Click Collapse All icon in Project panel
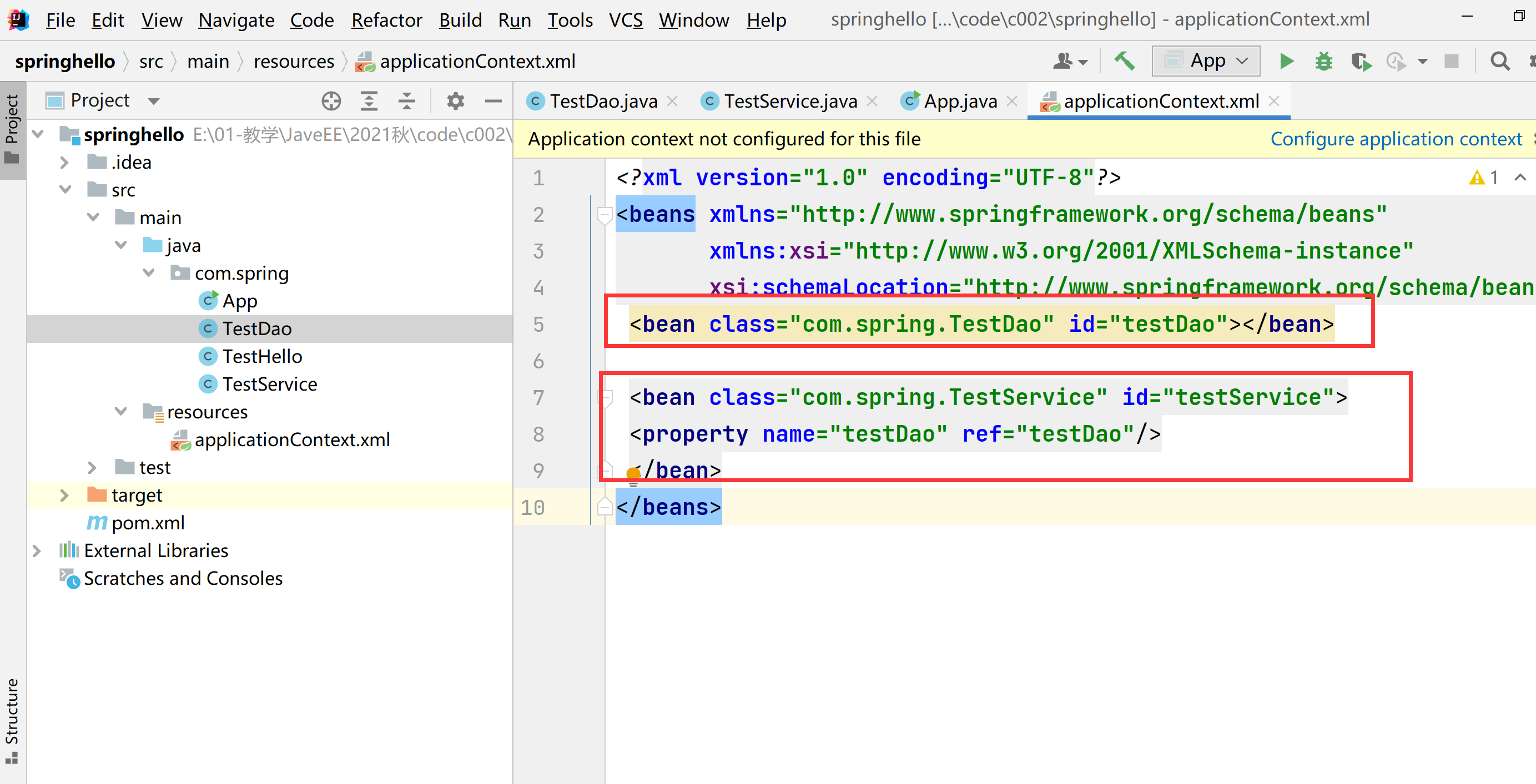This screenshot has width=1536, height=784. [407, 101]
